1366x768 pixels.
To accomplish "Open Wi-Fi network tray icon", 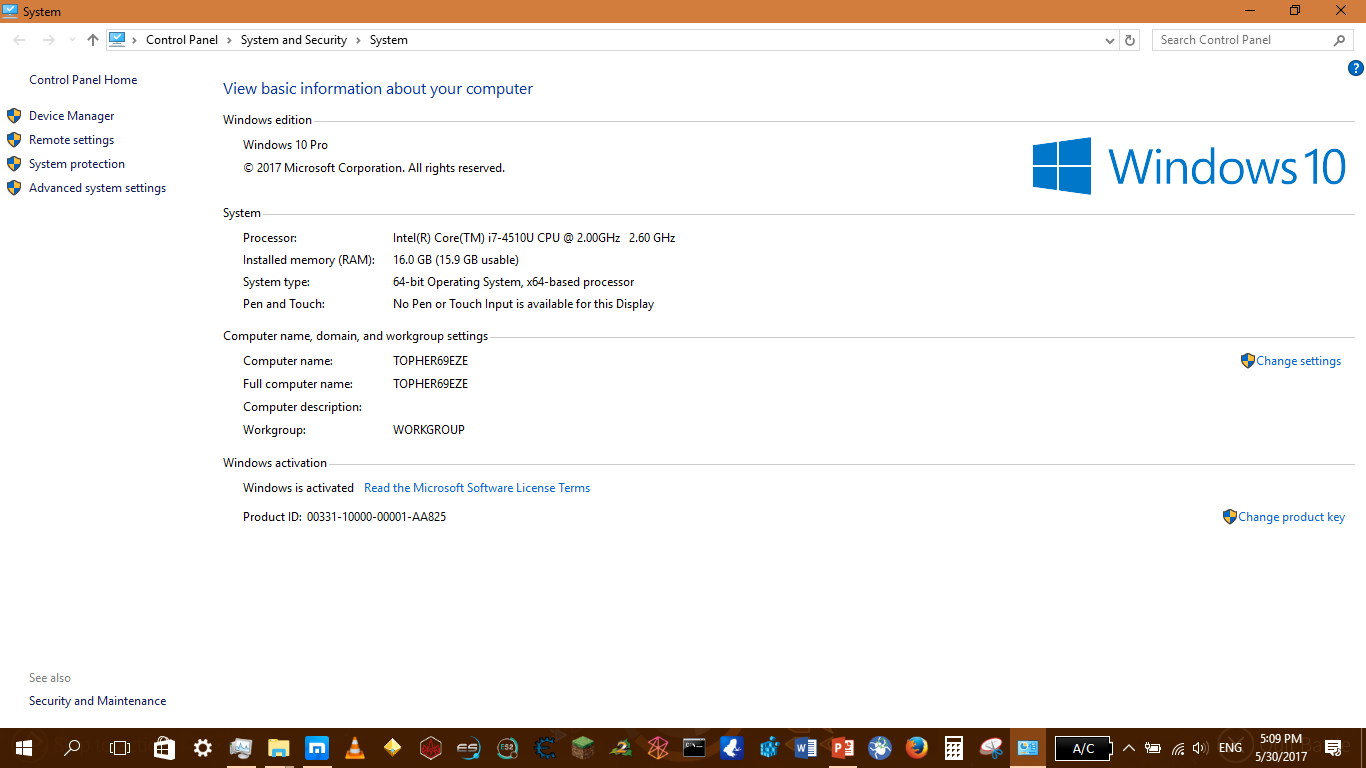I will [1178, 748].
